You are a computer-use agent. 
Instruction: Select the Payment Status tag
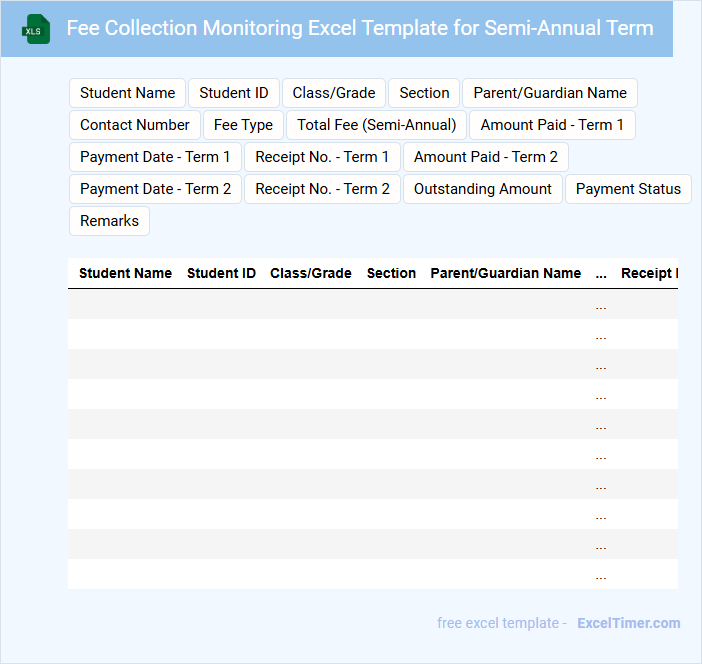628,189
